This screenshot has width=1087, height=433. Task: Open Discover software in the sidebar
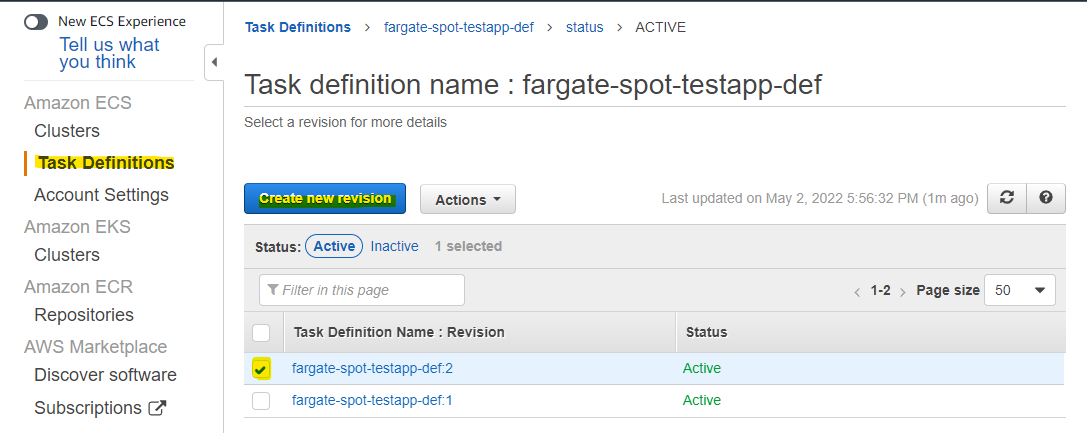click(x=105, y=375)
